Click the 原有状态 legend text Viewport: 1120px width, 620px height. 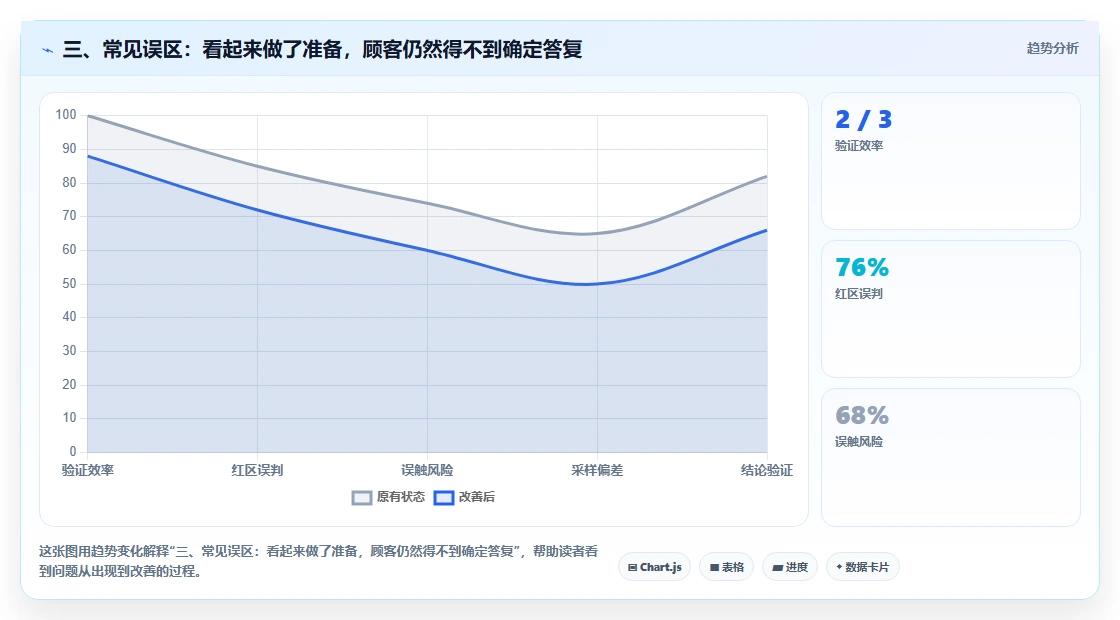(x=401, y=497)
